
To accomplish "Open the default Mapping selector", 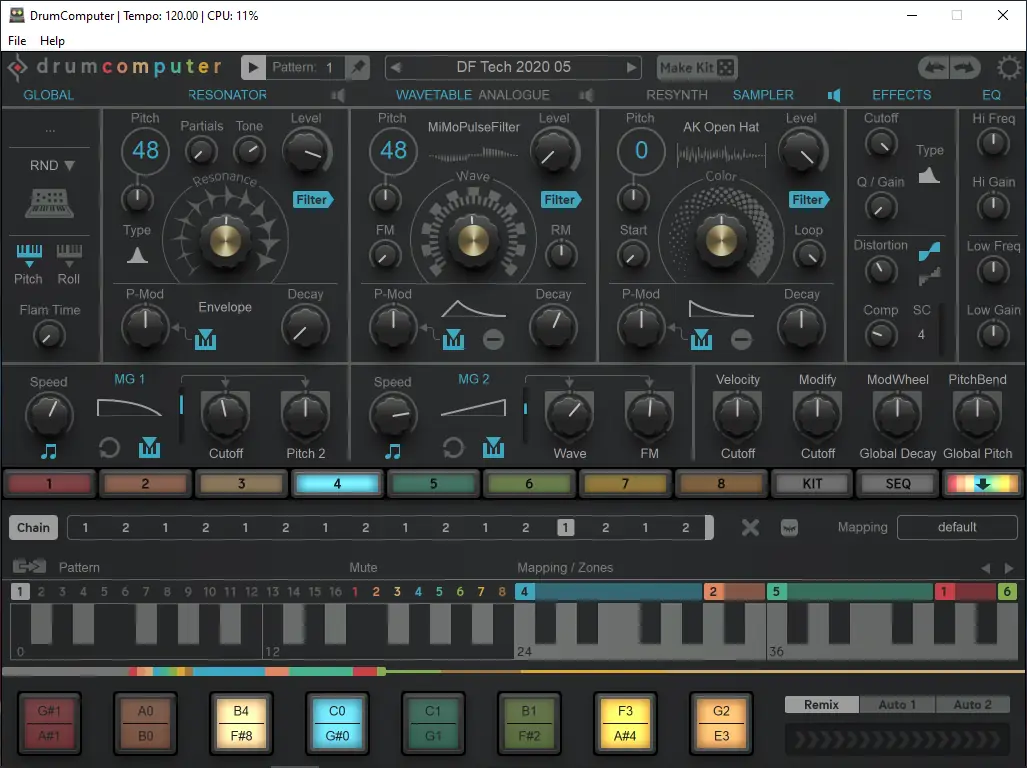I will (x=956, y=527).
